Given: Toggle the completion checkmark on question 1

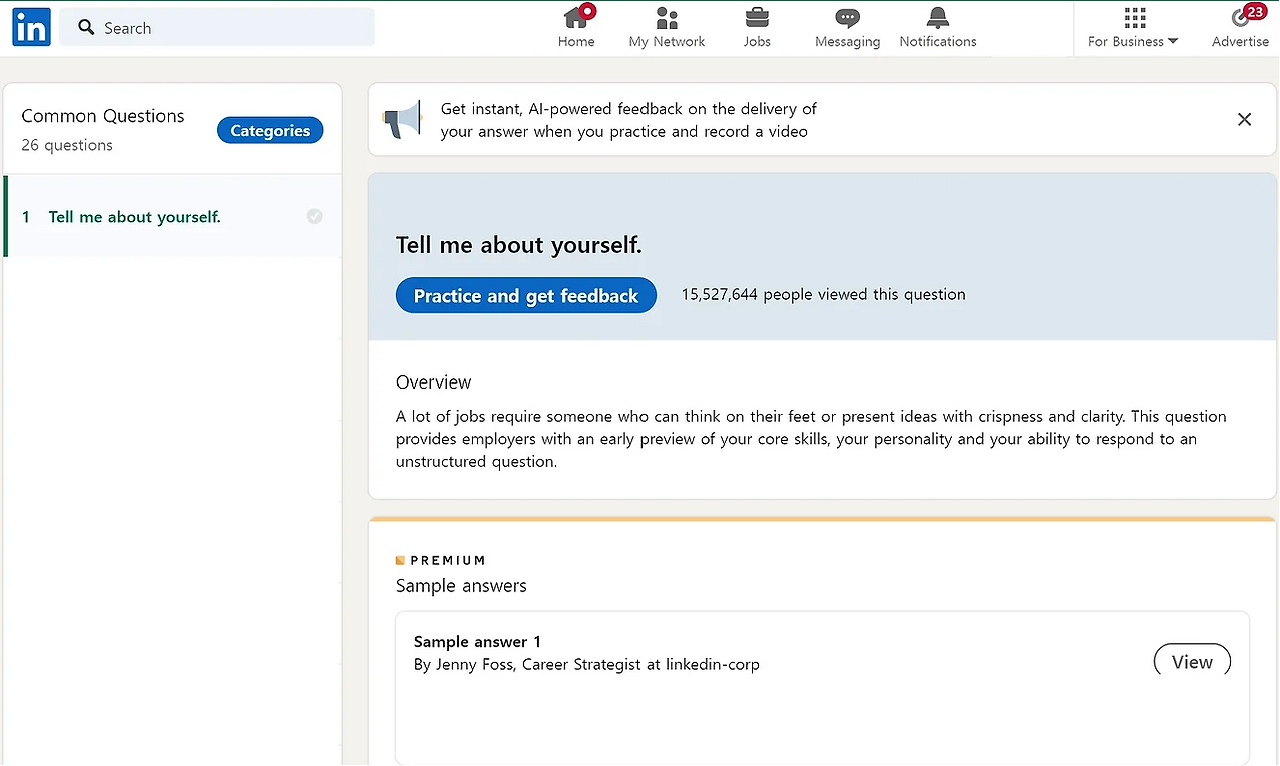Looking at the screenshot, I should [314, 216].
